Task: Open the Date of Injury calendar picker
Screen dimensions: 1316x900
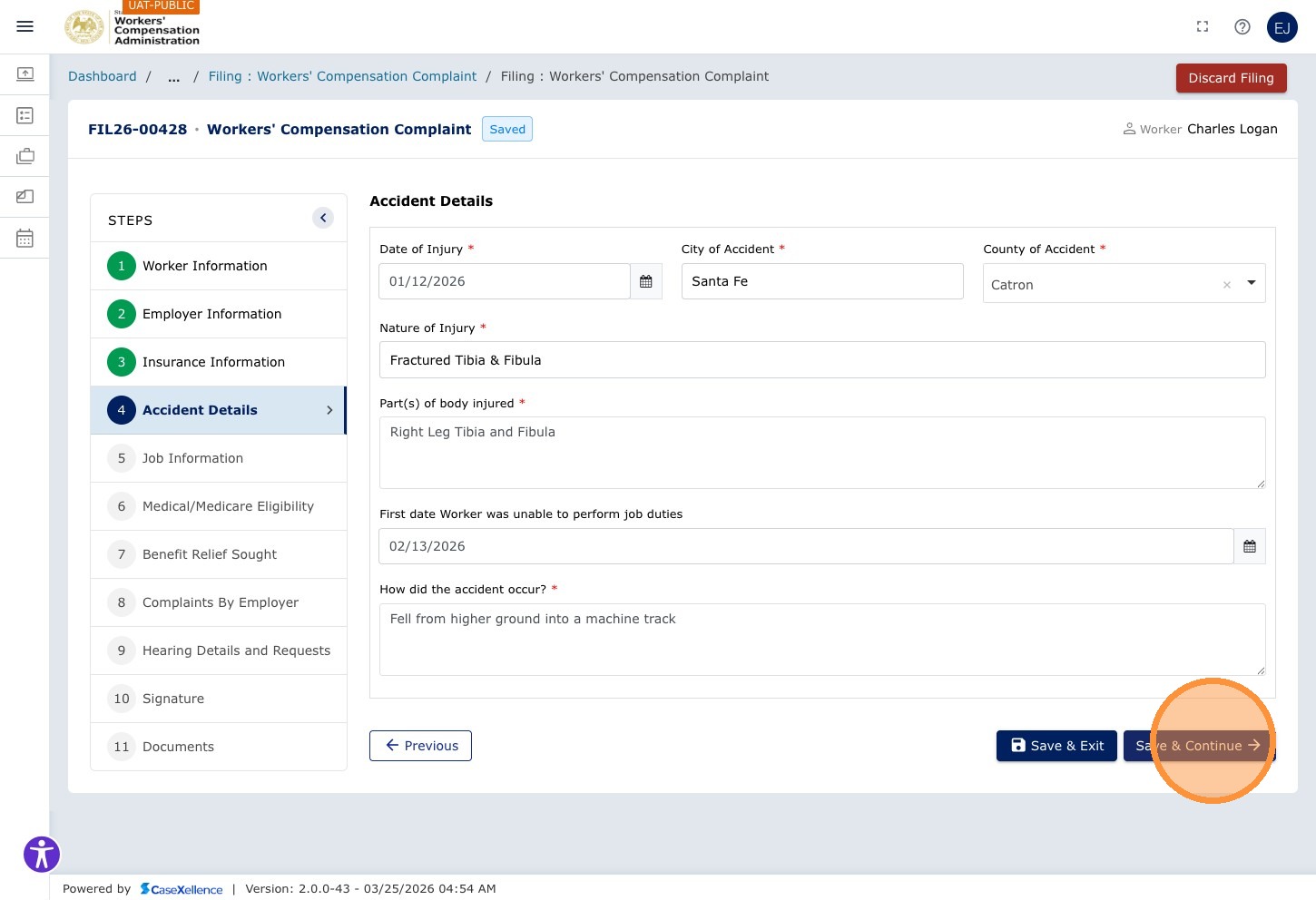Action: 646,281
